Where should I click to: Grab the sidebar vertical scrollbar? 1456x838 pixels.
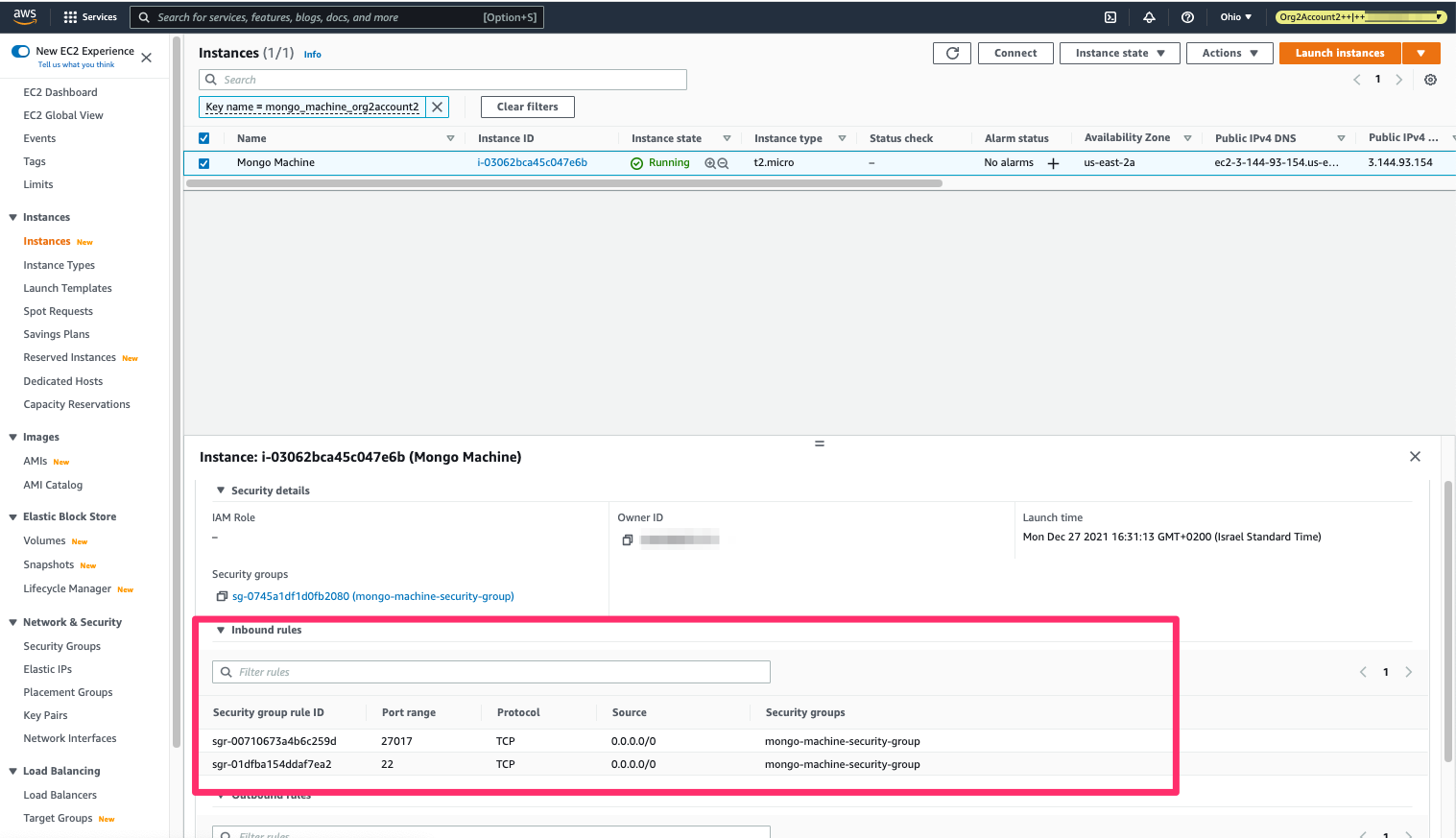[x=177, y=394]
